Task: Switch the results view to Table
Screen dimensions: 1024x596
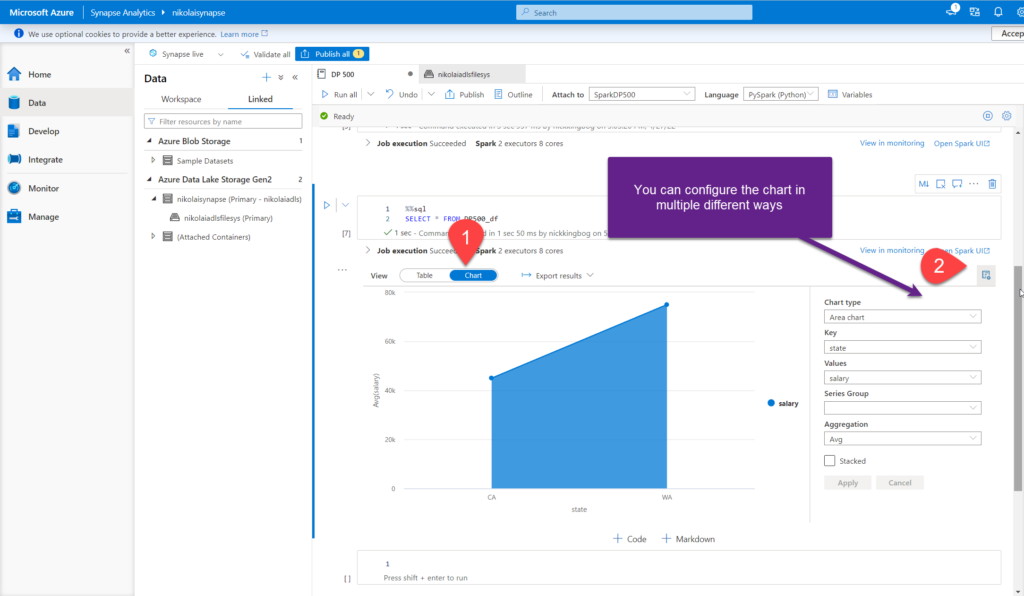Action: 424,275
